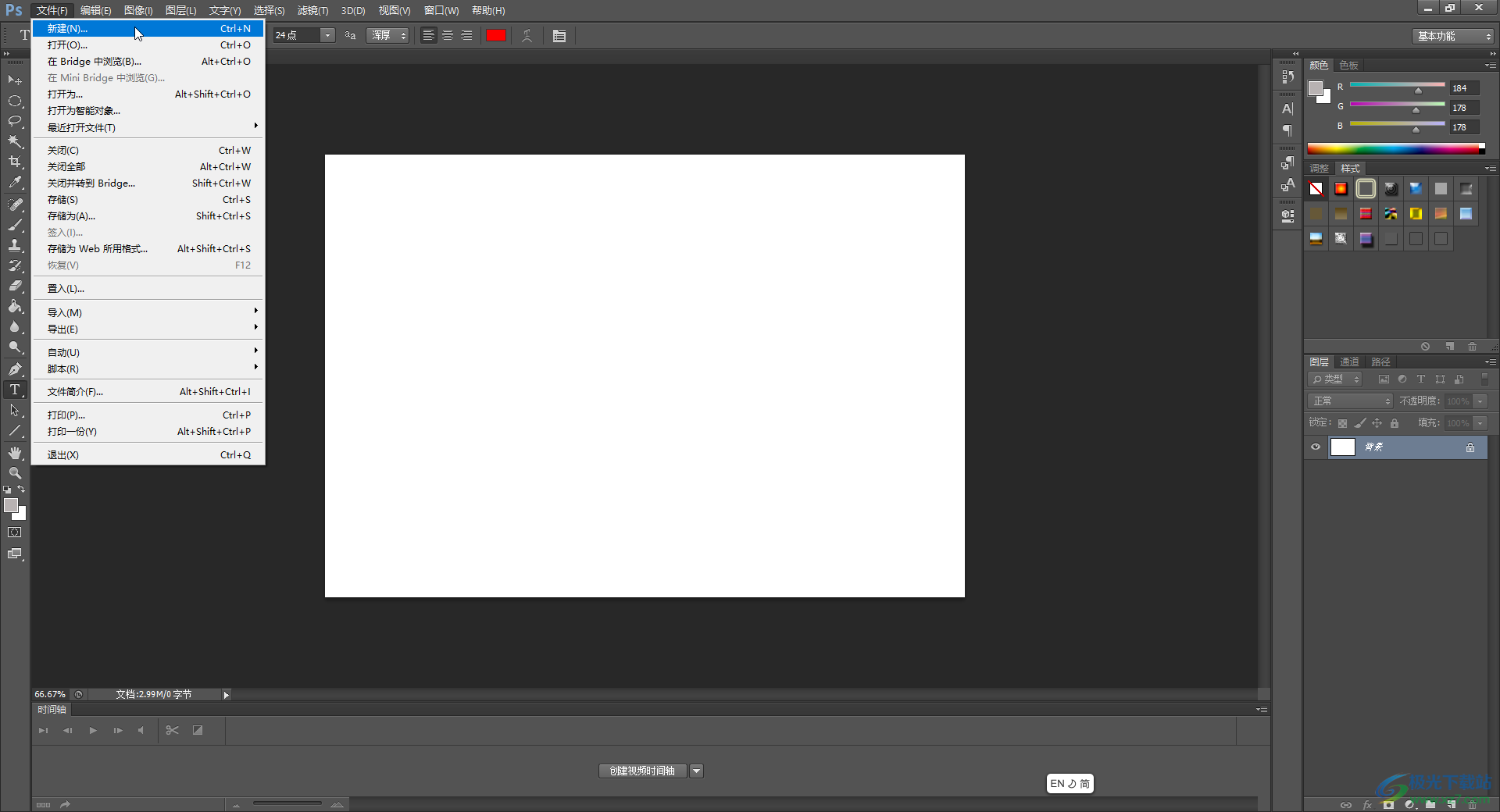Click the Split at Playhead scissors icon
Viewport: 1500px width, 812px height.
[x=173, y=730]
